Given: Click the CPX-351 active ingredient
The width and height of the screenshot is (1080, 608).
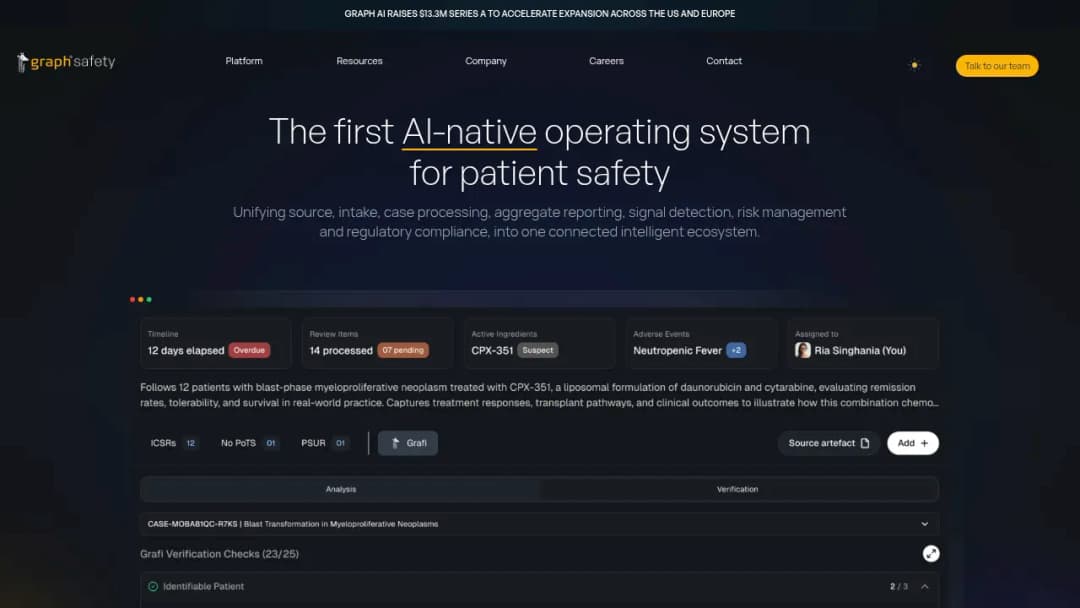Looking at the screenshot, I should (x=492, y=350).
